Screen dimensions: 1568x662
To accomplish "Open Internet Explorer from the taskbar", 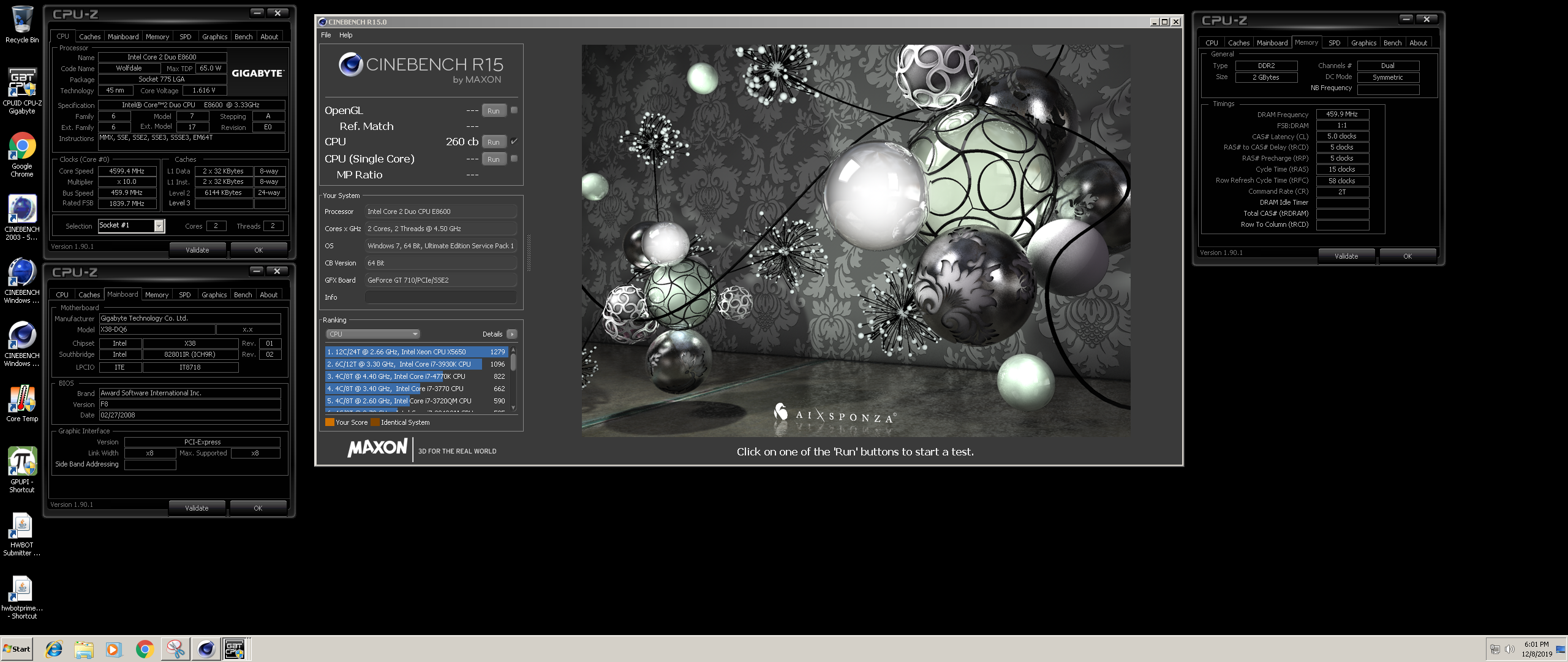I will (54, 649).
